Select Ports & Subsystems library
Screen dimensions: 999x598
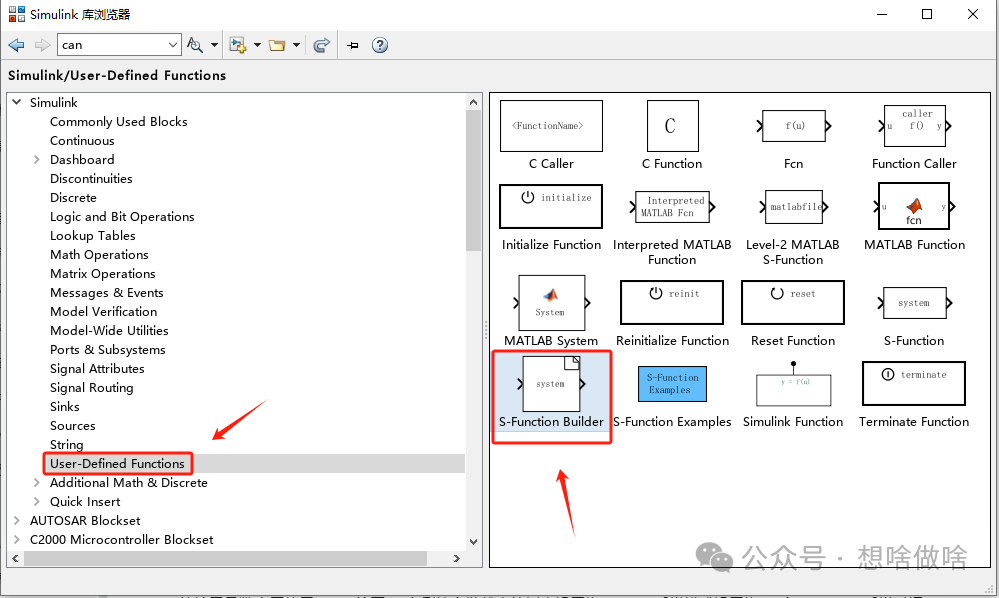click(x=108, y=350)
